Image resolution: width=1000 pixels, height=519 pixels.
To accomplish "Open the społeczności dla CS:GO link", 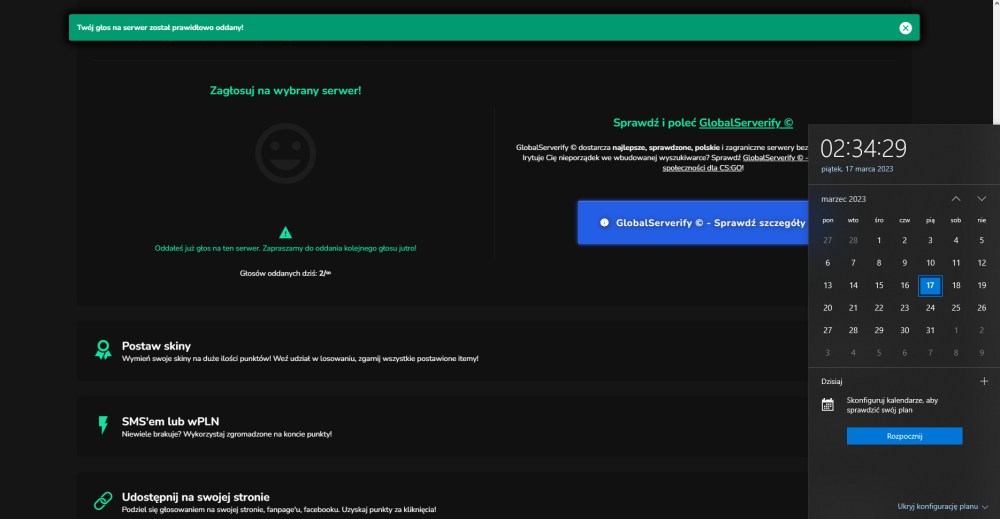I will [x=702, y=168].
